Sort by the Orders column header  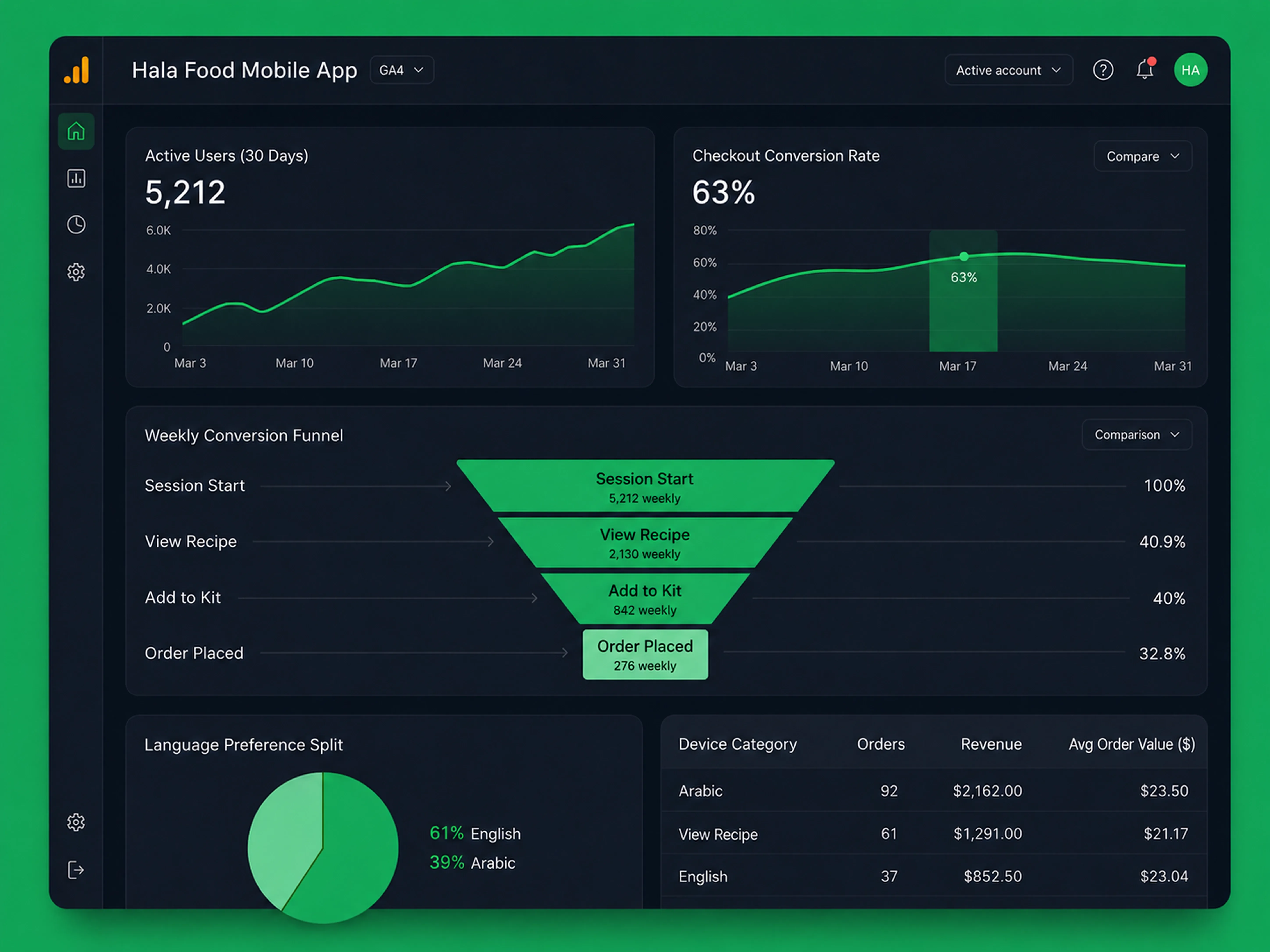881,744
